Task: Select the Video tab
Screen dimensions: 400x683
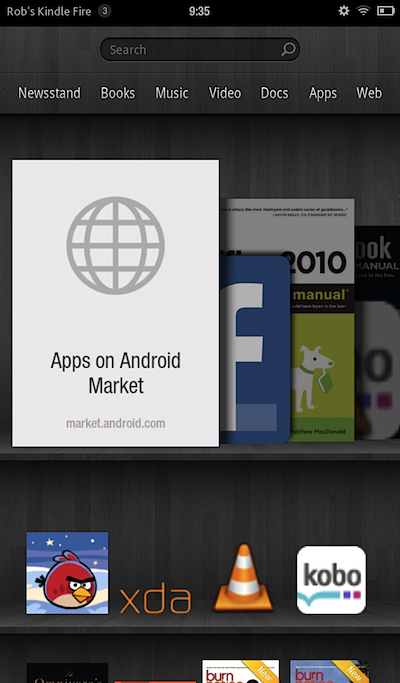Action: (x=225, y=93)
